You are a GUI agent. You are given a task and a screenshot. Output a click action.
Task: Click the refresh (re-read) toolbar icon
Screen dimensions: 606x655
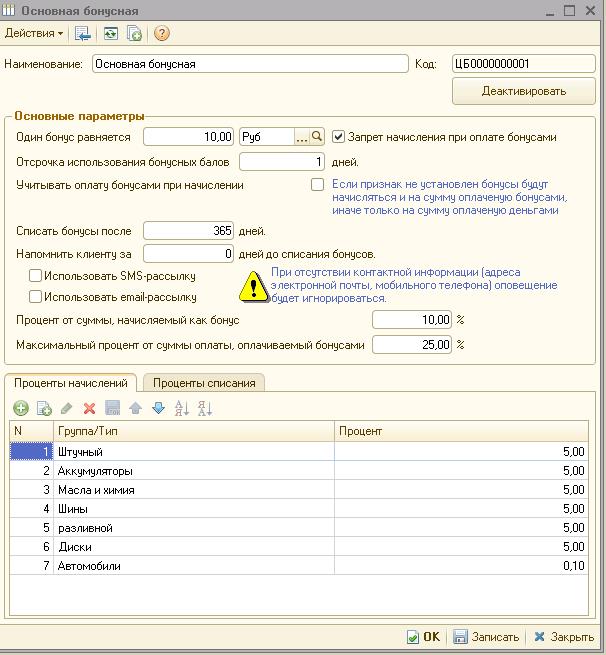pyautogui.click(x=111, y=33)
